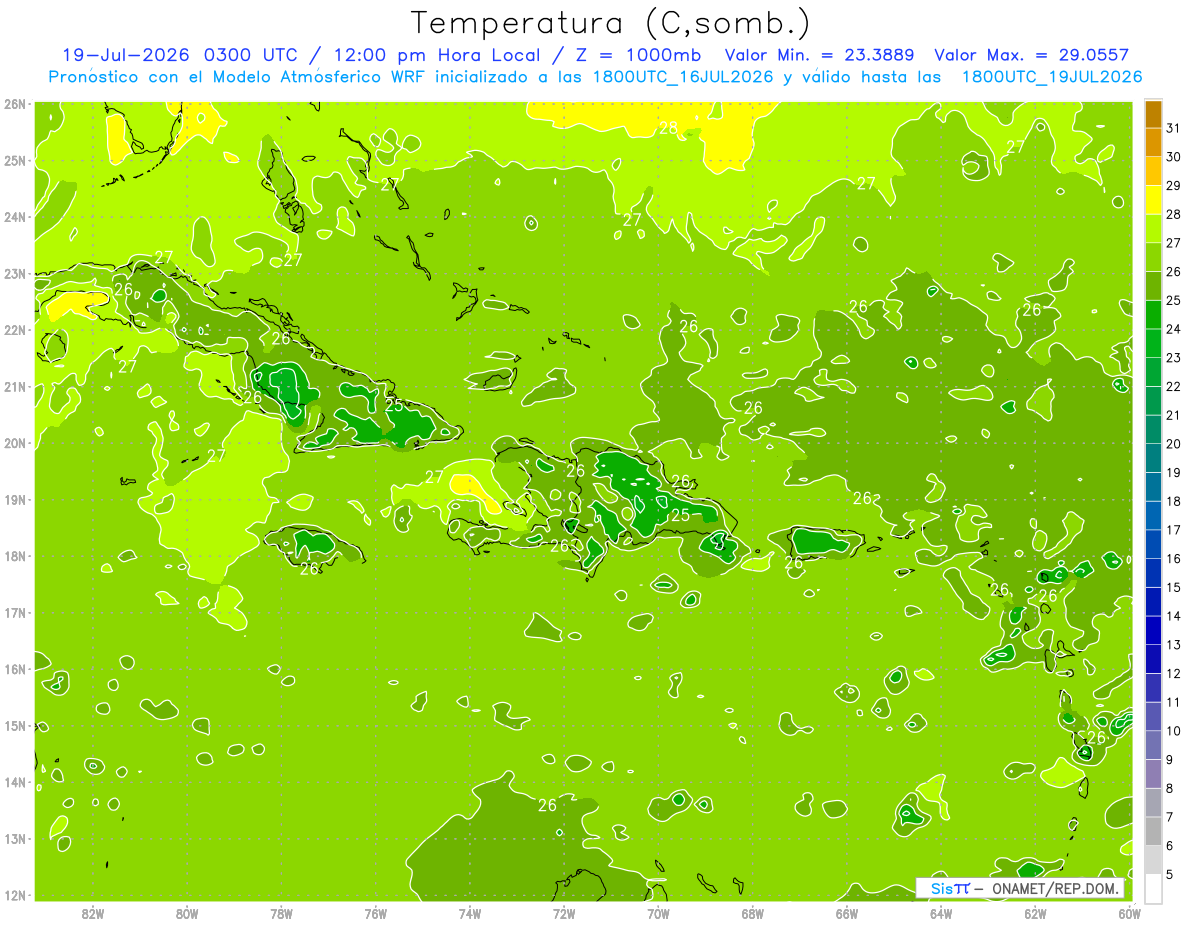Screen dimensions: 1200x927
Task: Click the '20' legend scale label
Action: [x=1173, y=443]
